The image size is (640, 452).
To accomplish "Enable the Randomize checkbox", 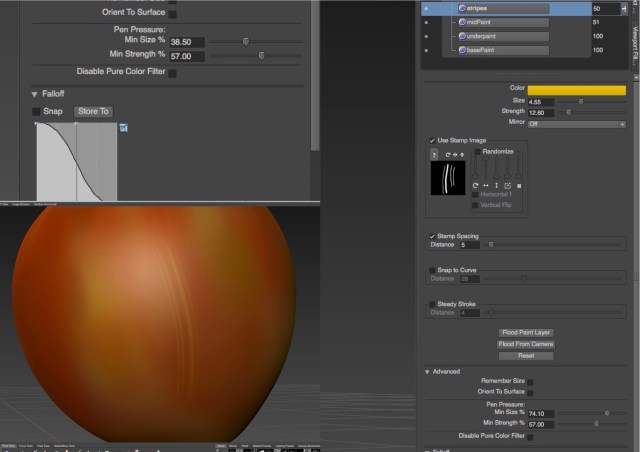I will pos(478,151).
